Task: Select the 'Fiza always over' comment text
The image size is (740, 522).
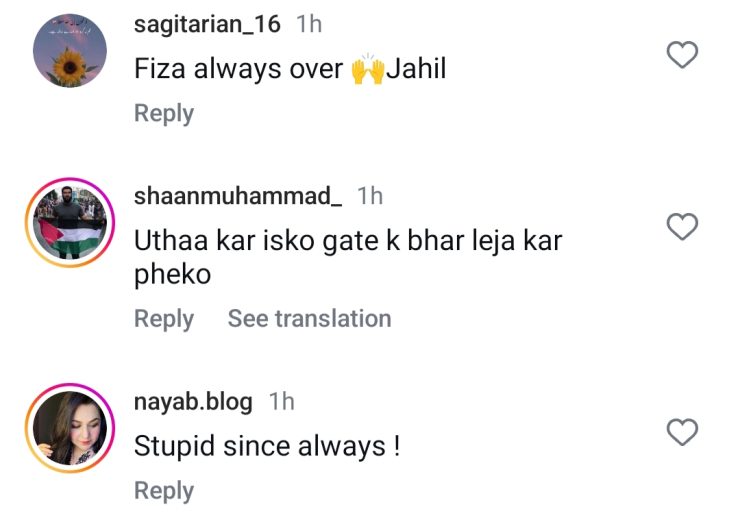Action: tap(240, 71)
